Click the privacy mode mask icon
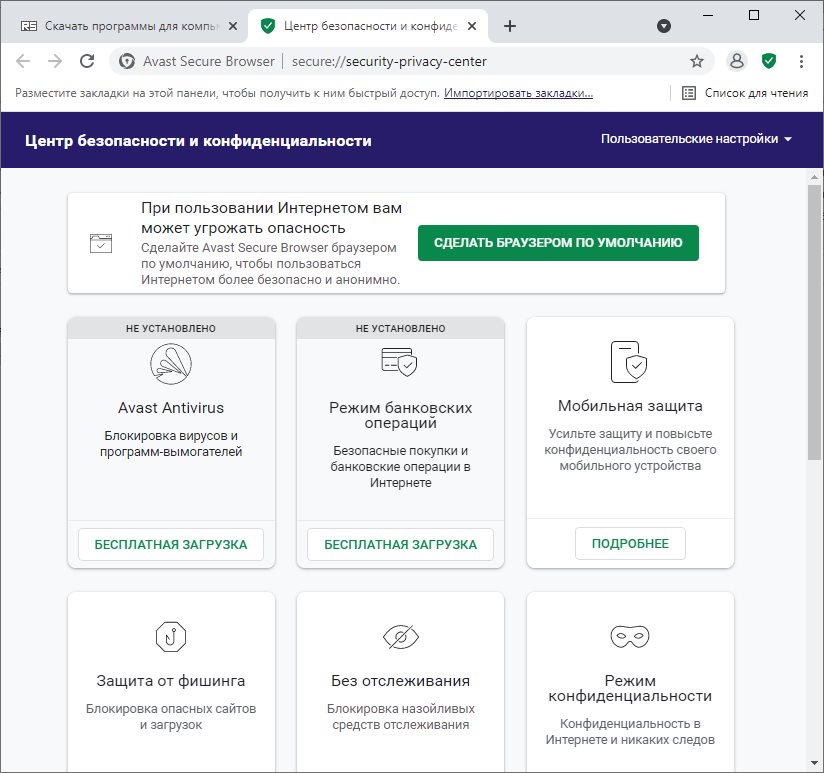This screenshot has height=773, width=824. tap(630, 636)
